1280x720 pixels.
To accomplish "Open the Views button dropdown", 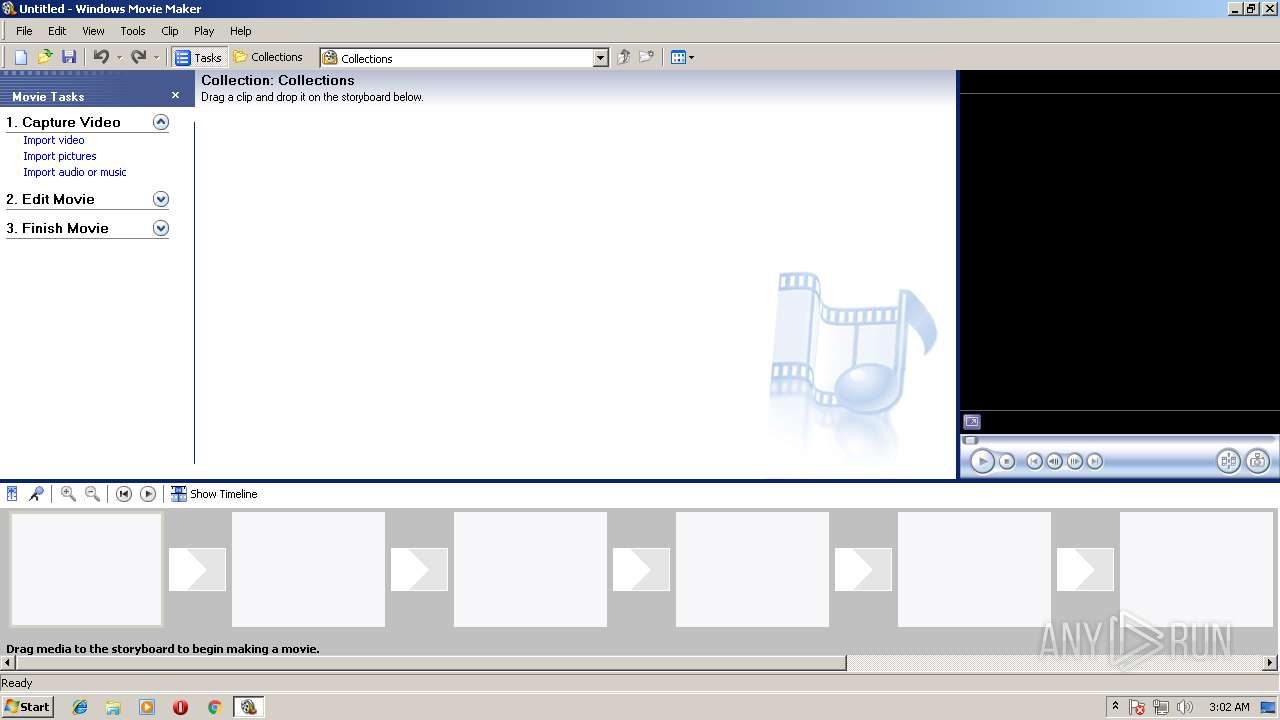I will point(682,58).
